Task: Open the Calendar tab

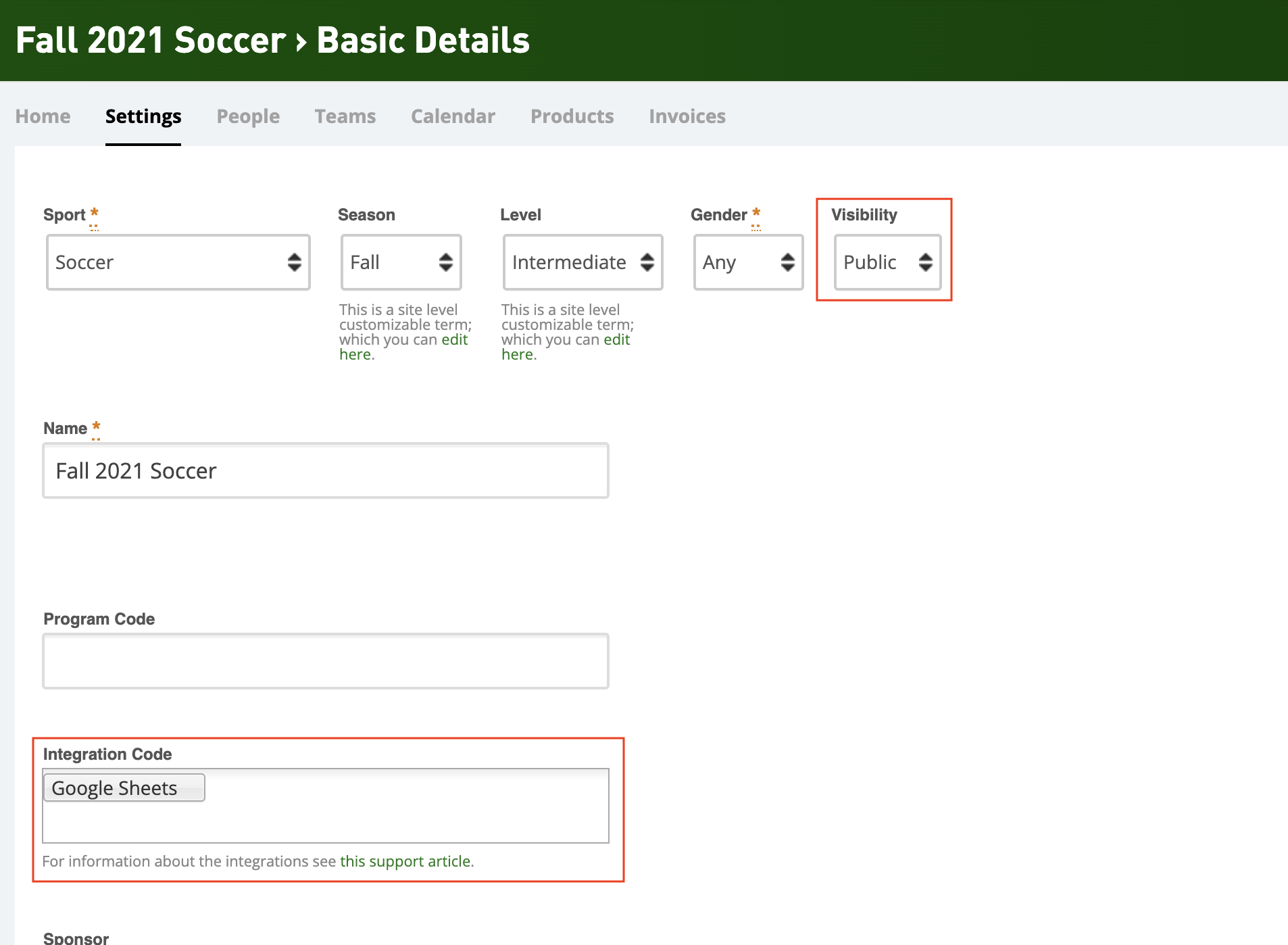Action: [453, 116]
